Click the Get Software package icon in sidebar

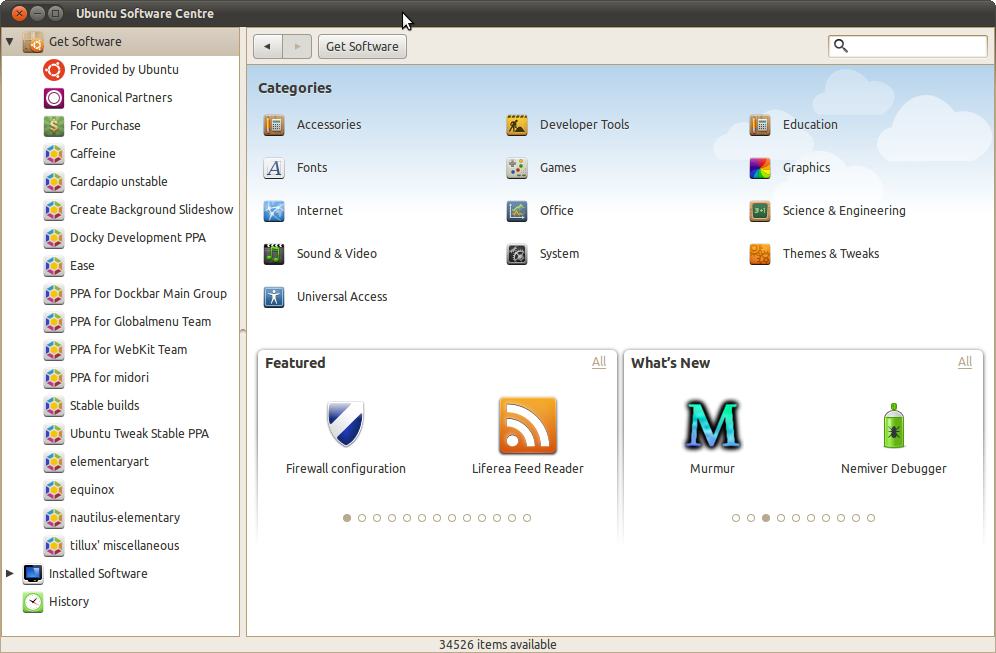click(33, 42)
